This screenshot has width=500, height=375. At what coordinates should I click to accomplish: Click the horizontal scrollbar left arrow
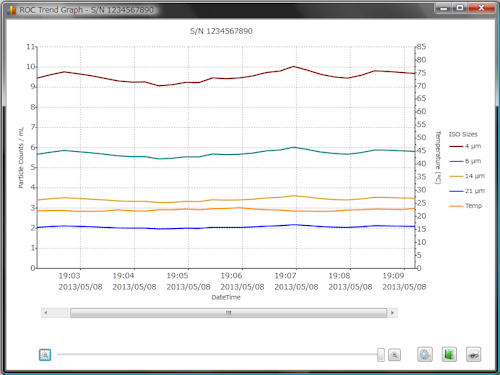pos(46,313)
